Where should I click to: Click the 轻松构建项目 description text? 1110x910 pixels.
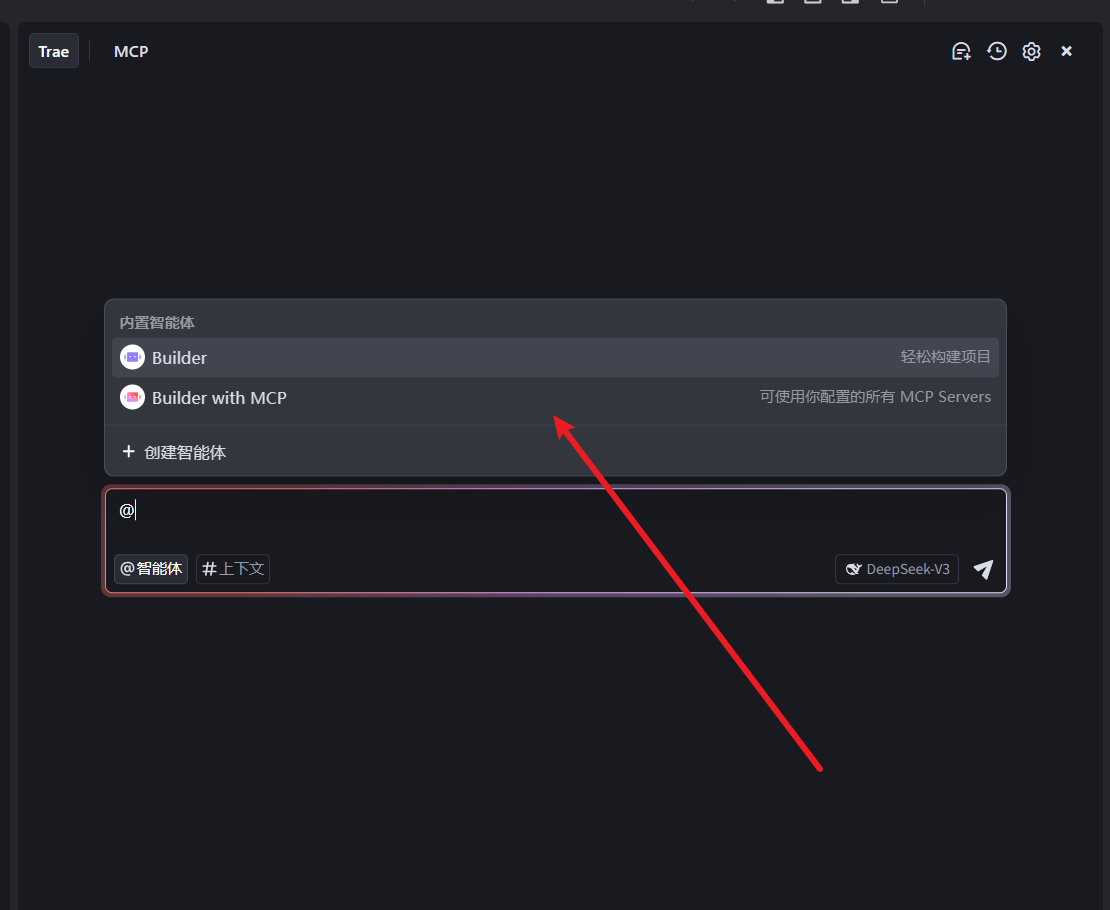point(945,357)
